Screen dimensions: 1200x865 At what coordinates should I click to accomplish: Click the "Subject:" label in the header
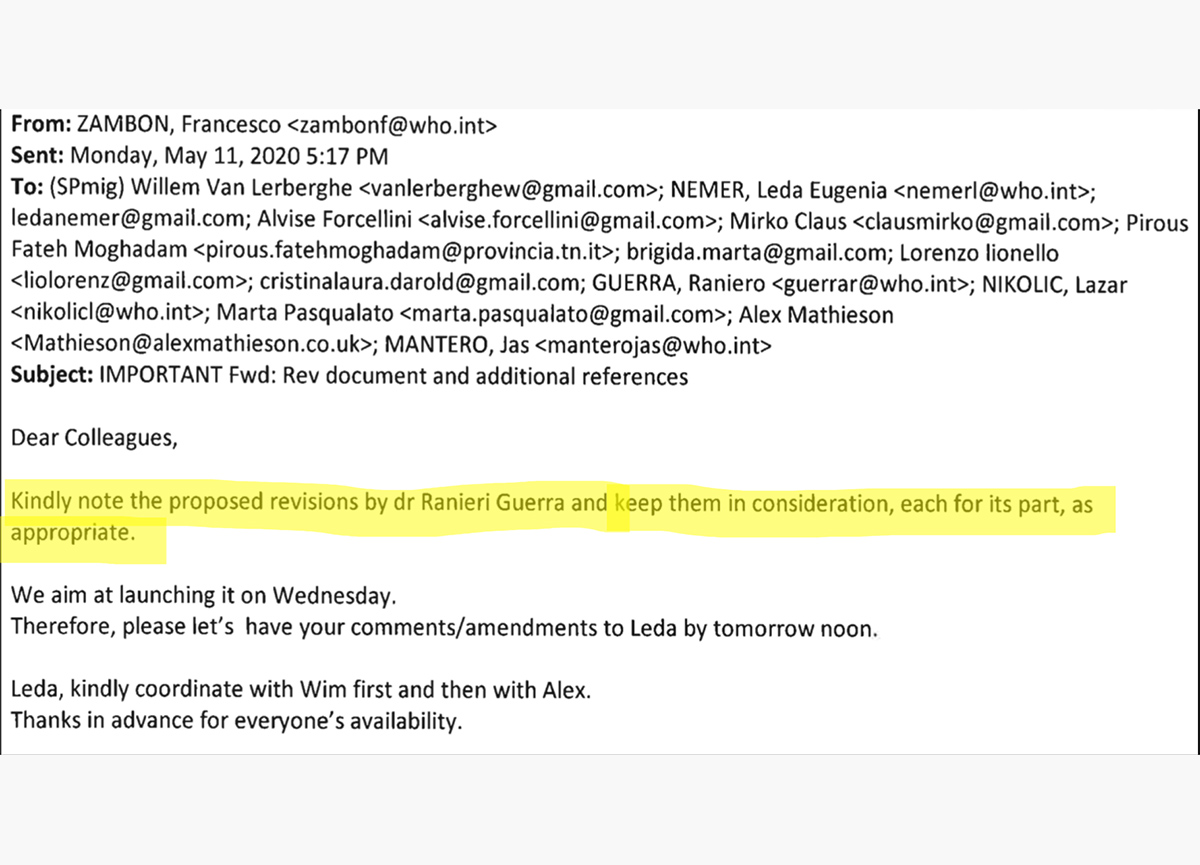point(49,377)
